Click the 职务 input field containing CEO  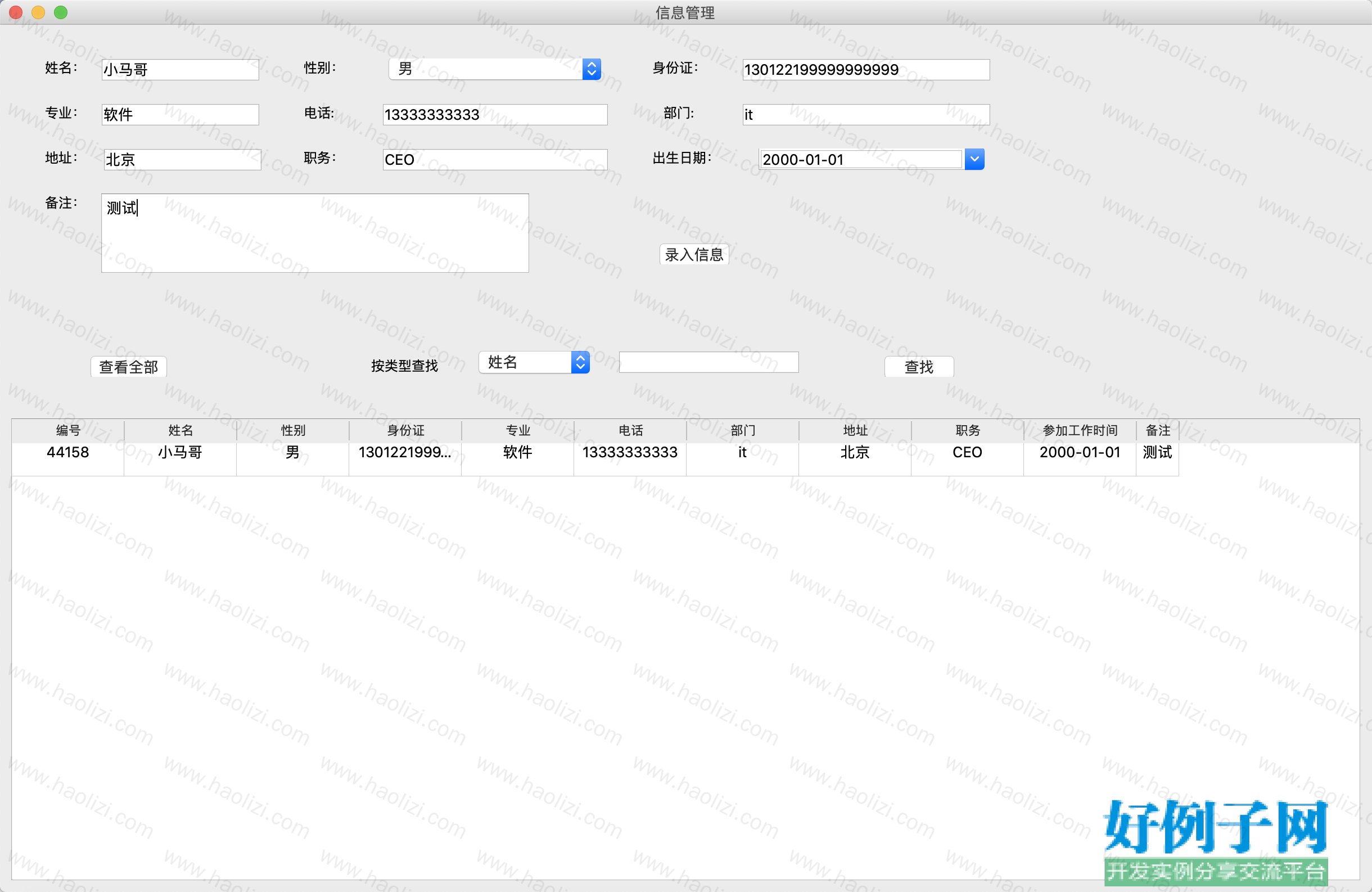(495, 160)
